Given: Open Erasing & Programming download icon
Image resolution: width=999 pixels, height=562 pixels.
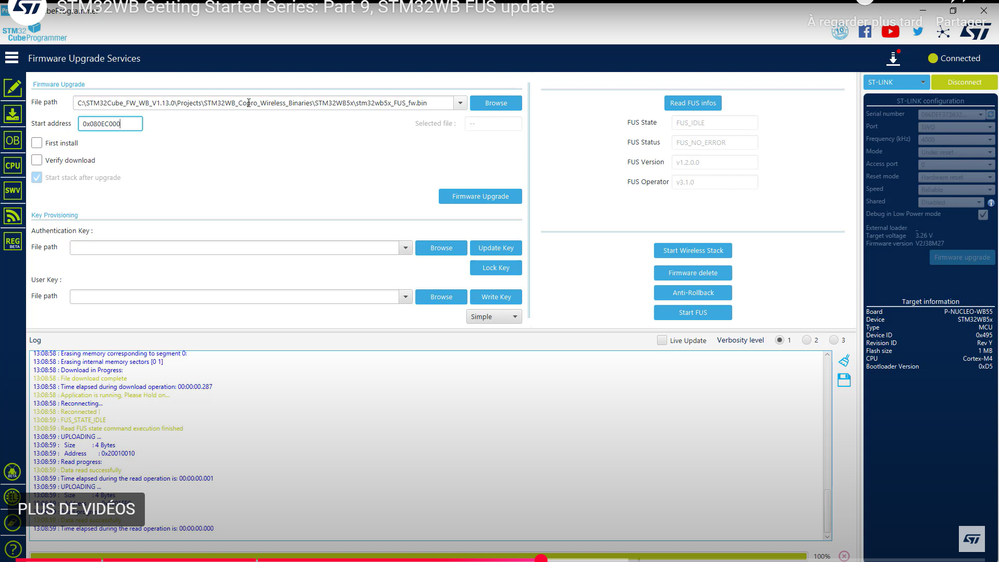Looking at the screenshot, I should [x=13, y=114].
